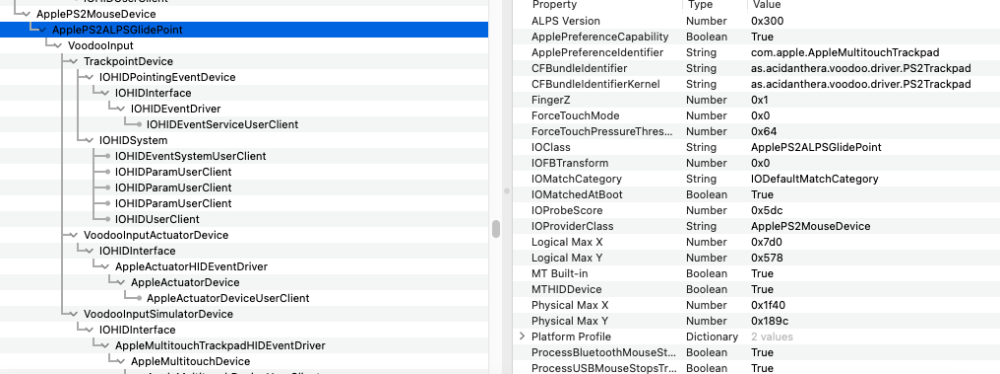The width and height of the screenshot is (1000, 374).
Task: Click the 0x64 ForceTouchPressureThreshold value
Action: (764, 131)
